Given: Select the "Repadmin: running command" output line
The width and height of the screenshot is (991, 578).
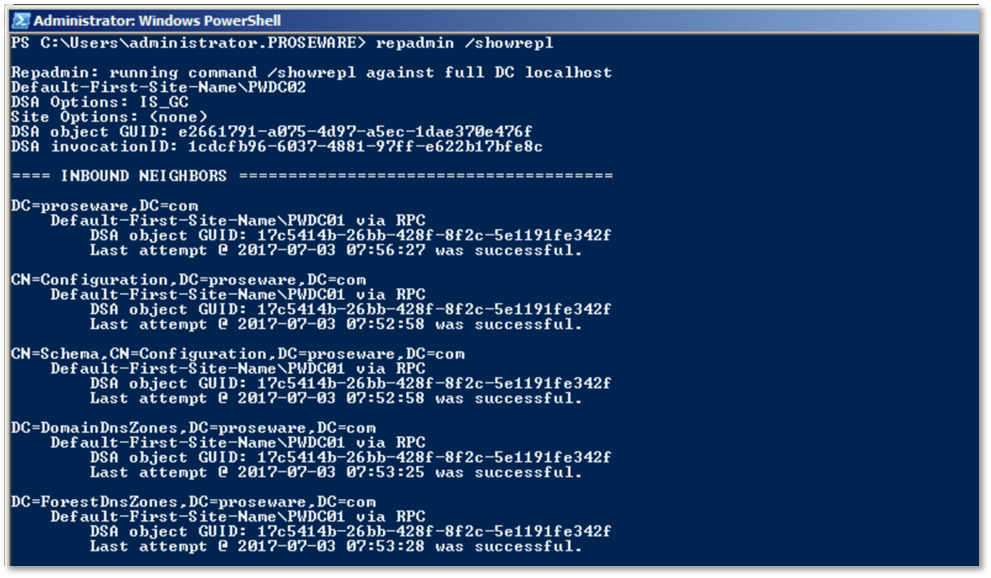Looking at the screenshot, I should click(x=311, y=72).
